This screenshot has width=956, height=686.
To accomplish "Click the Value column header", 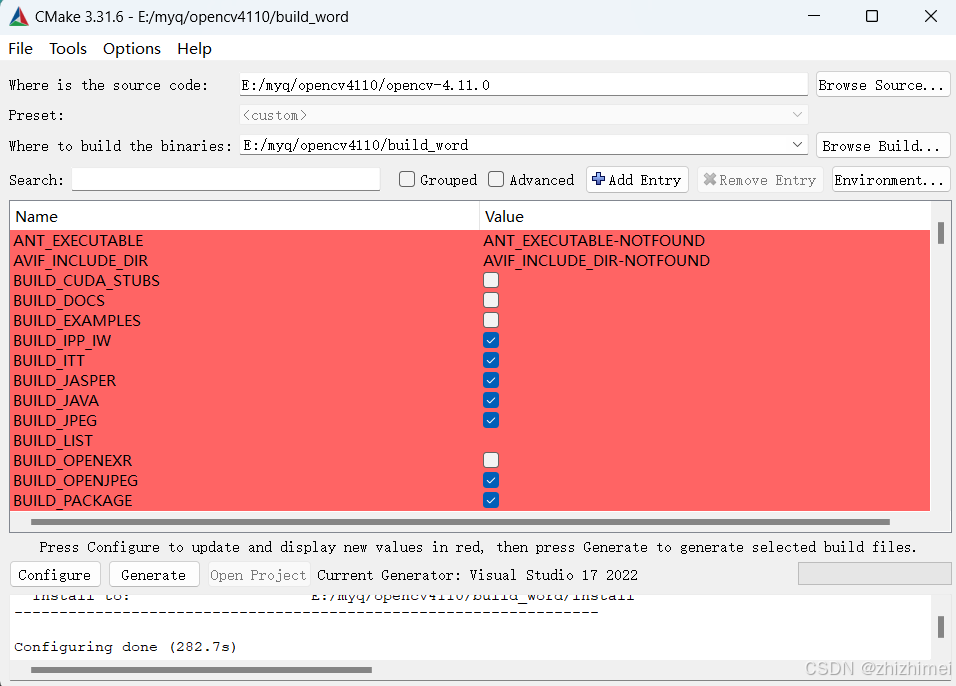I will click(x=705, y=216).
